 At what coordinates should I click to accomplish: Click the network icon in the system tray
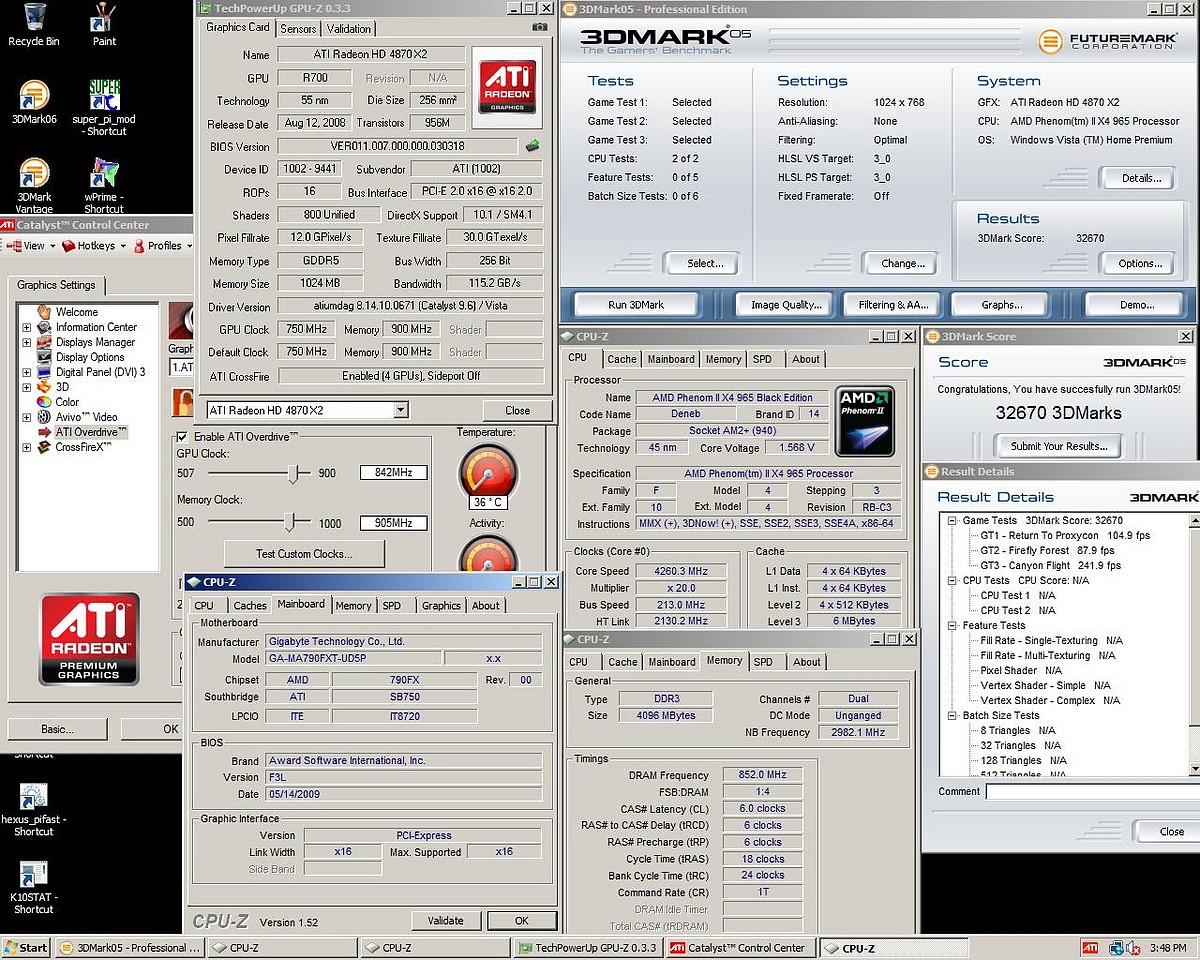click(1115, 948)
